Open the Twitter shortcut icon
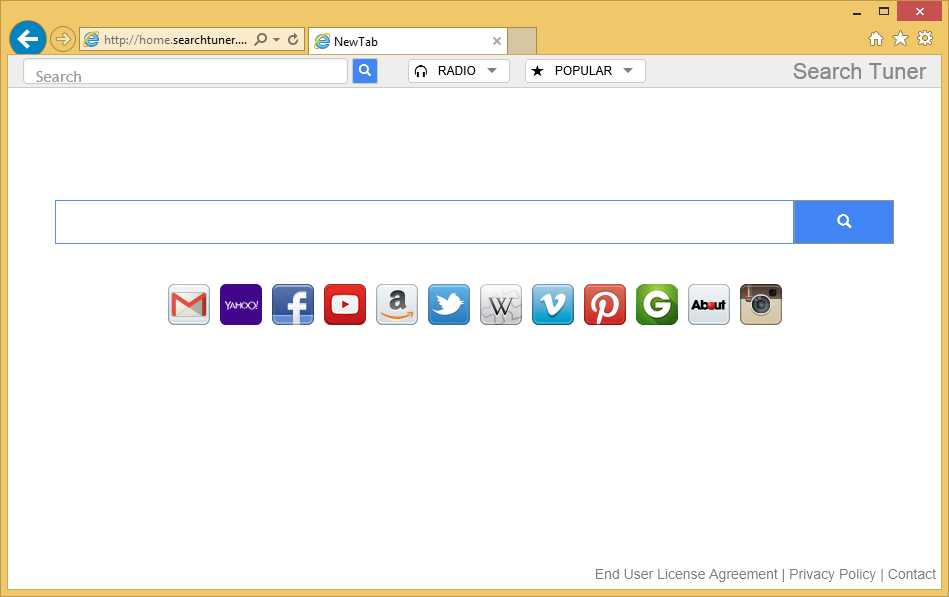 pos(449,305)
